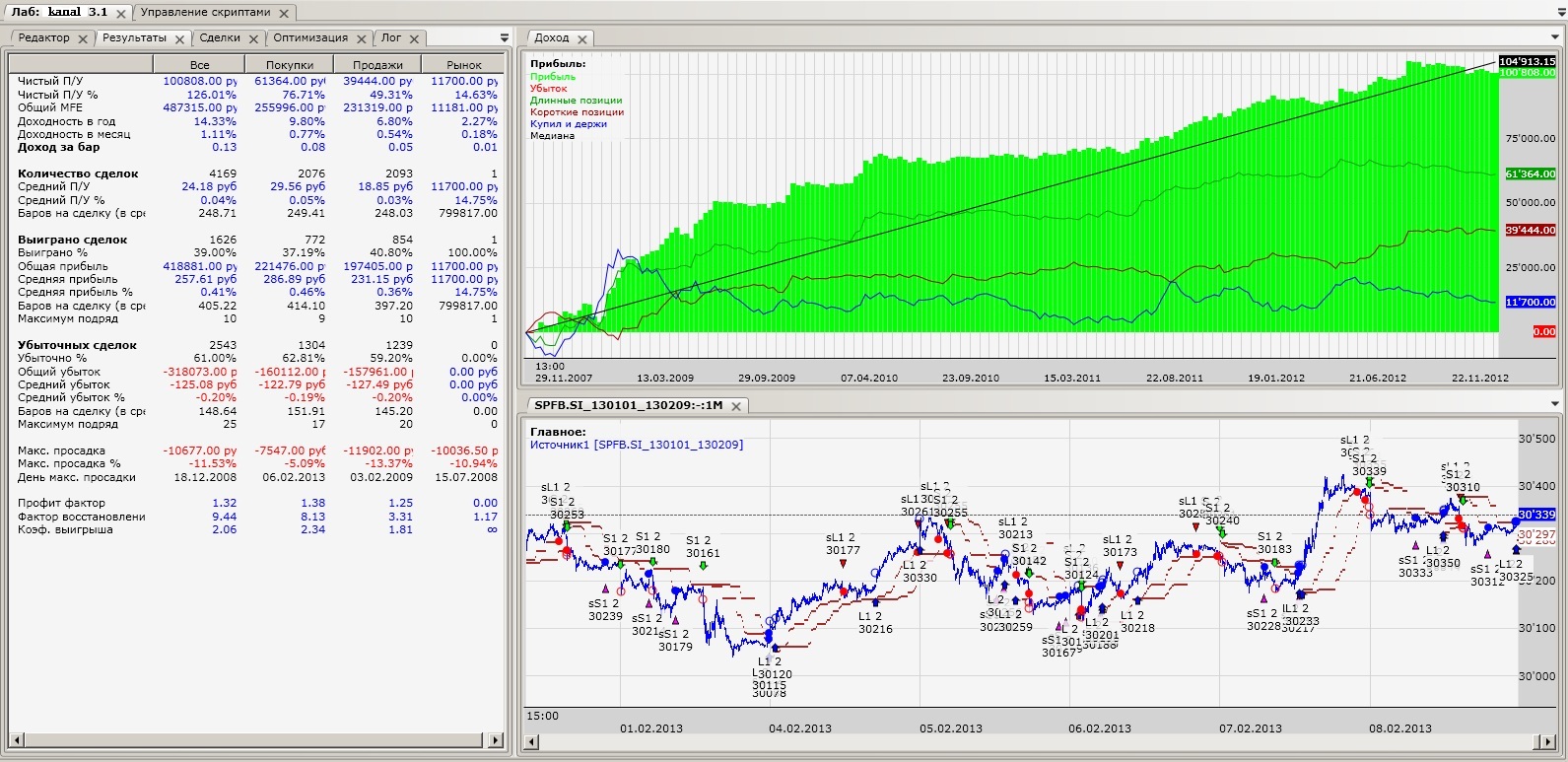The height and width of the screenshot is (762, 1568).
Task: Switch to the Сделки tab
Action: click(219, 38)
